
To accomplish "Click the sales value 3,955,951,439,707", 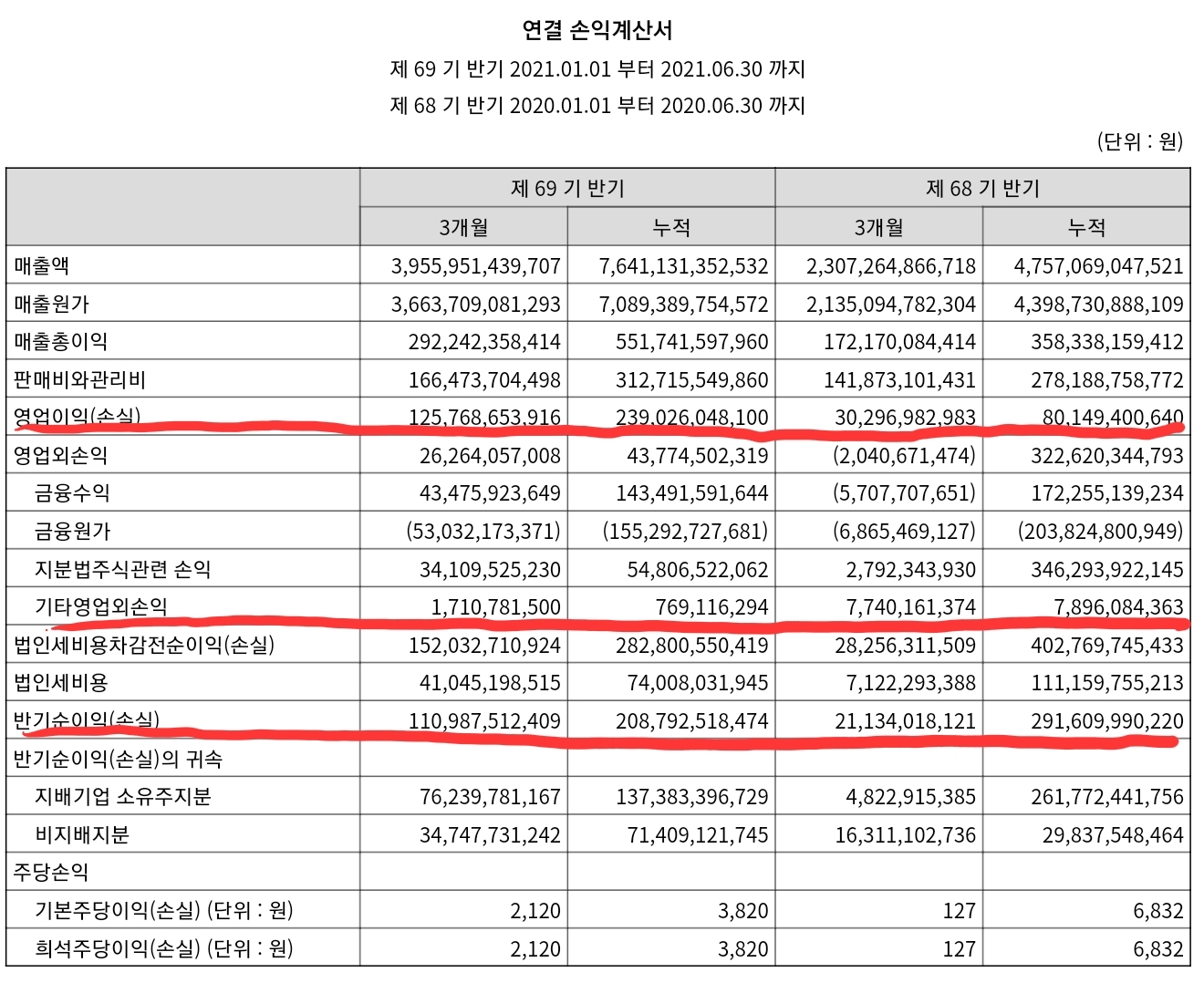I will point(476,266).
